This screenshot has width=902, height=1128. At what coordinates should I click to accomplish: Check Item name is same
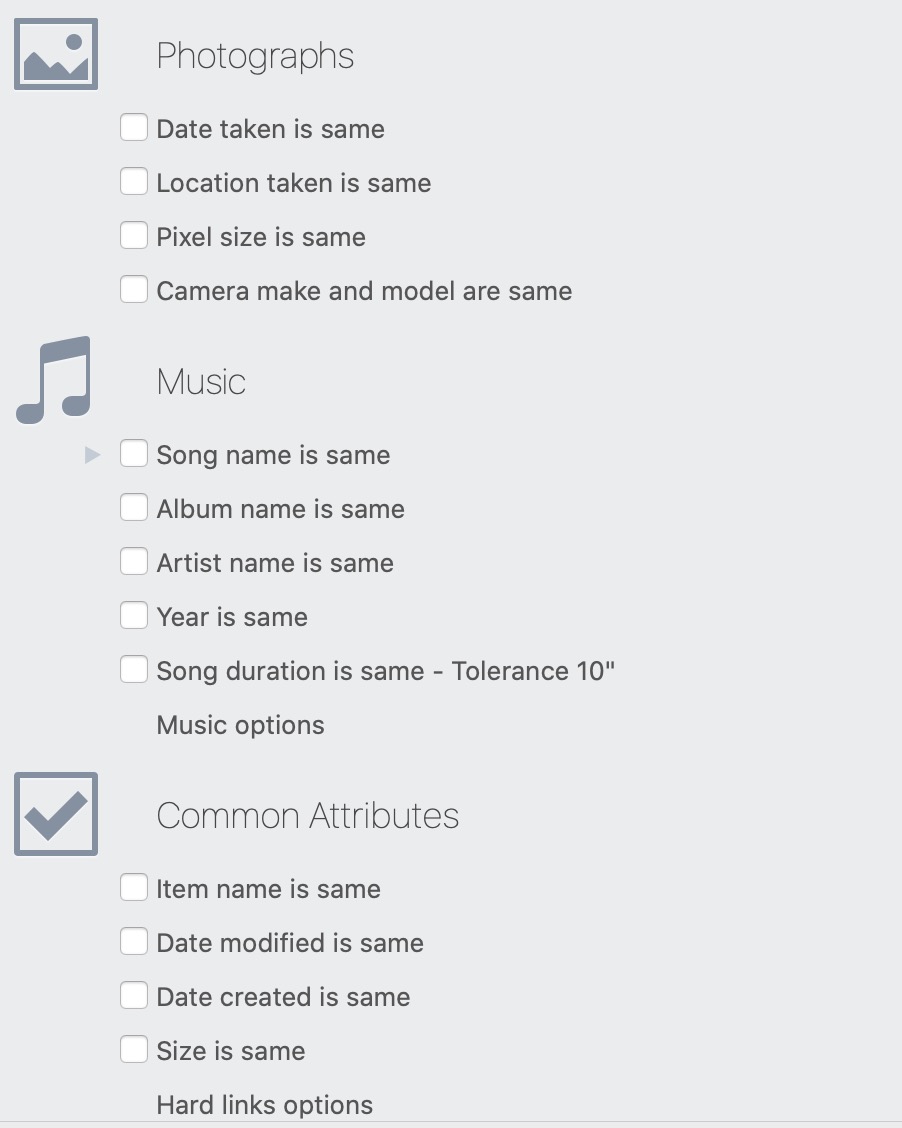[134, 887]
